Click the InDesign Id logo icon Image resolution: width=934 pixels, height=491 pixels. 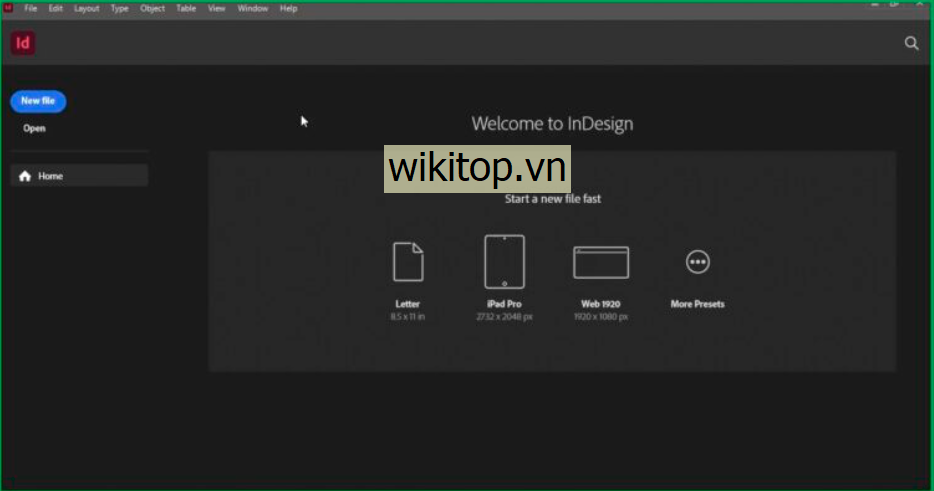coord(23,43)
